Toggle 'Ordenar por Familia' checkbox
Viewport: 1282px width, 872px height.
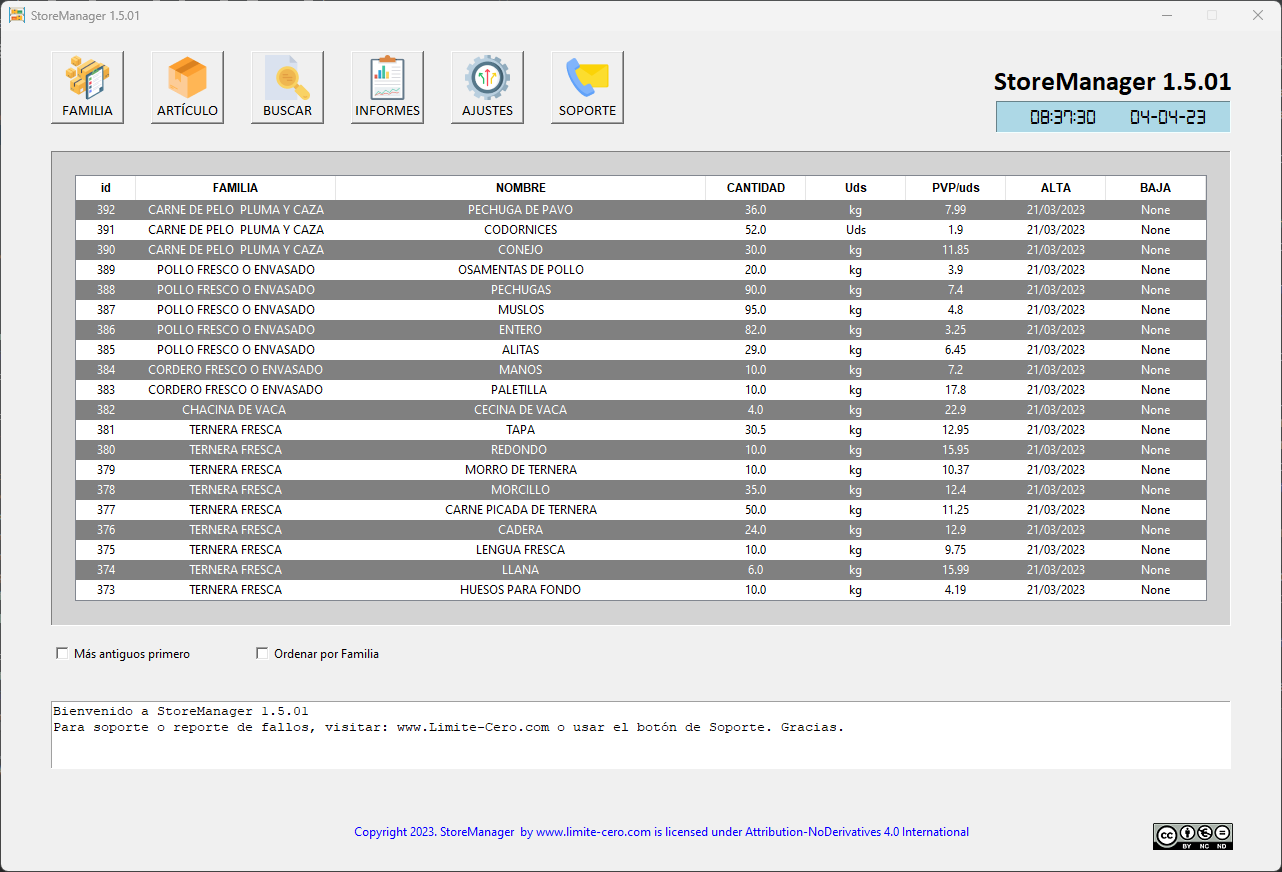point(263,654)
